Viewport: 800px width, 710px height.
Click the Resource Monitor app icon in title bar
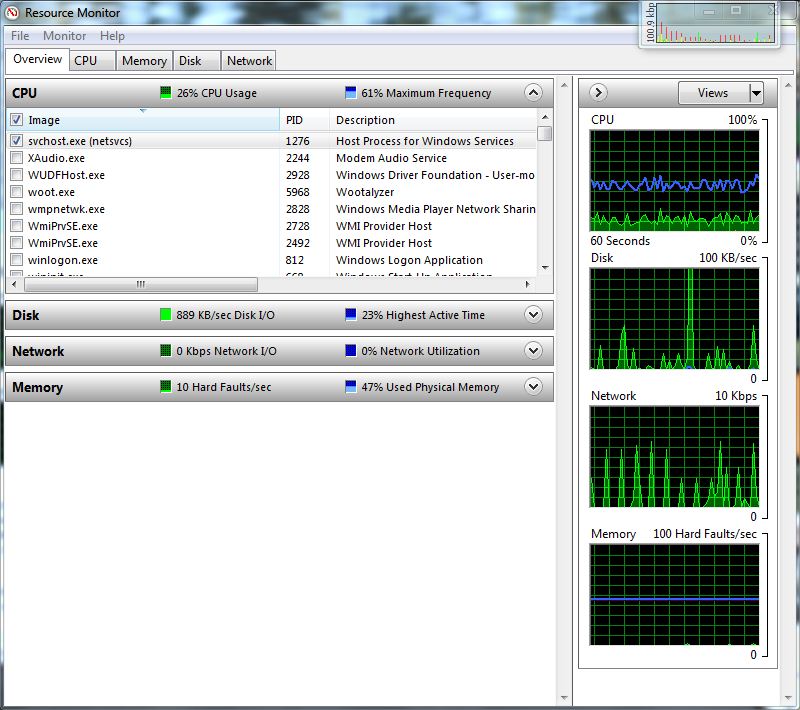[x=12, y=12]
